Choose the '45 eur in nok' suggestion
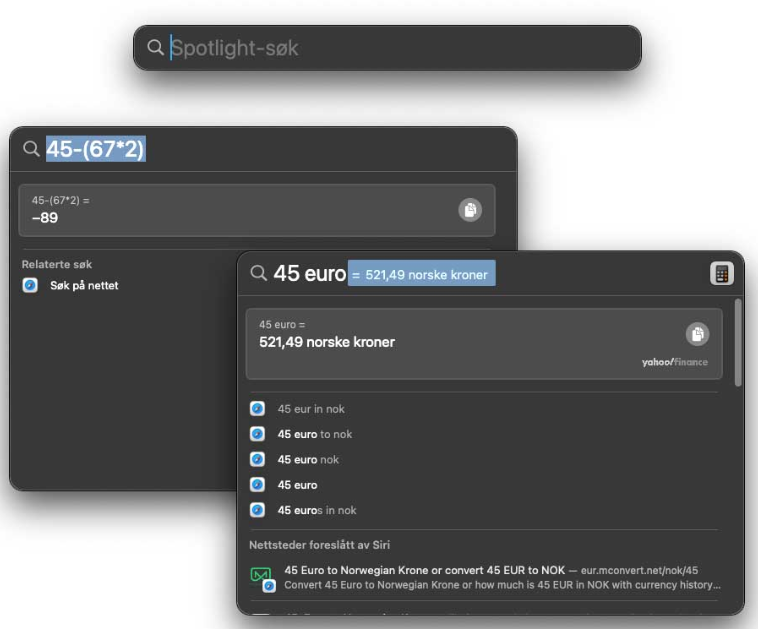758x629 pixels. [x=311, y=409]
